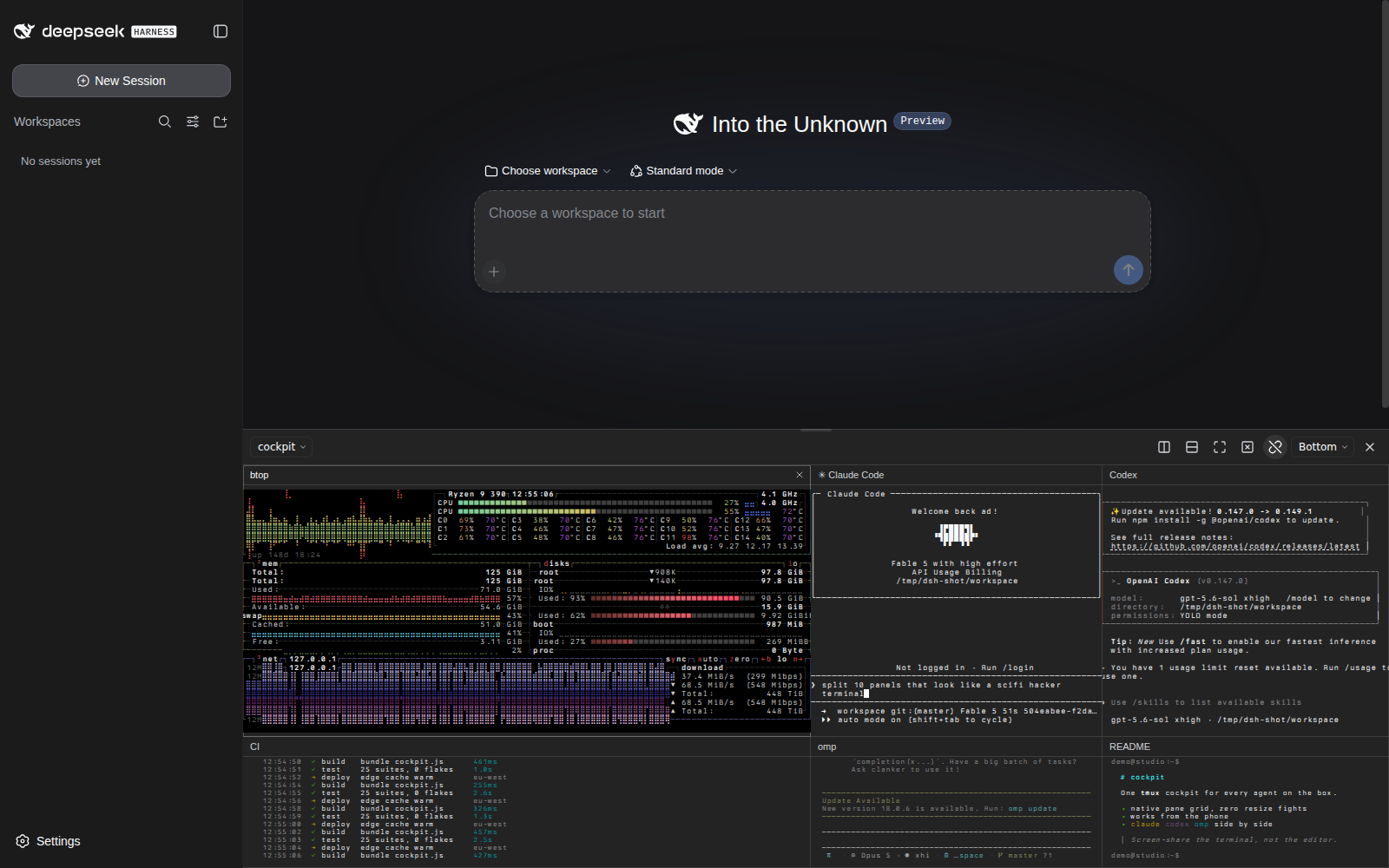Select the Claude Code pane tab
Image resolution: width=1389 pixels, height=868 pixels.
[851, 475]
